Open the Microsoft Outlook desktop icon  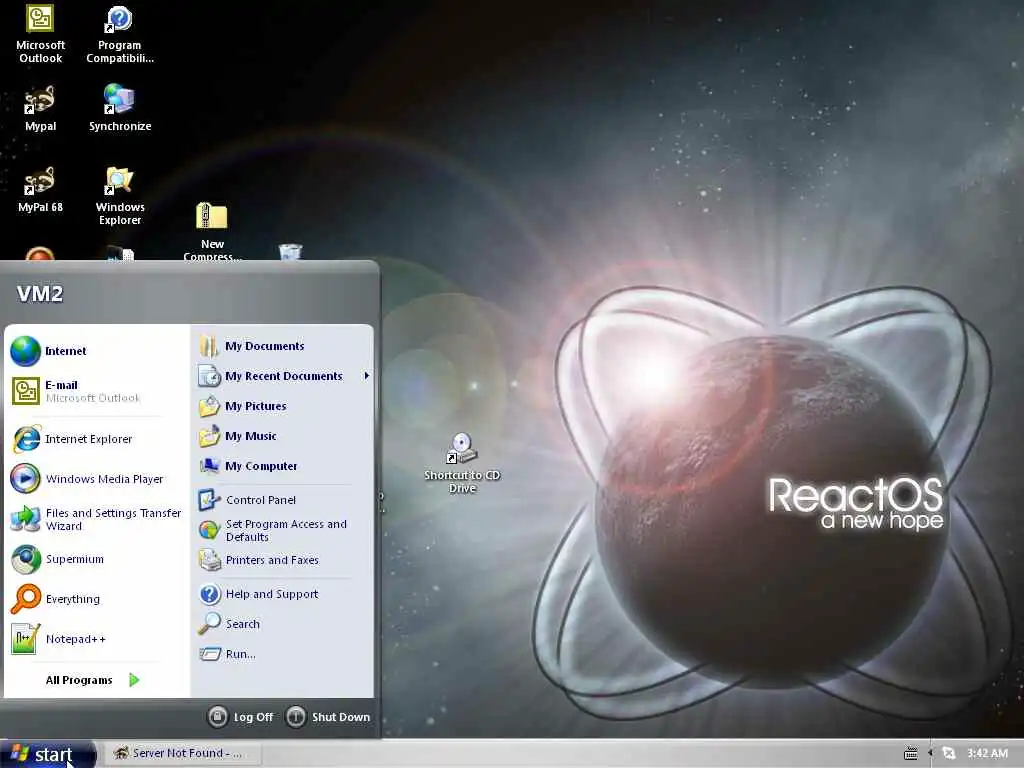40,34
